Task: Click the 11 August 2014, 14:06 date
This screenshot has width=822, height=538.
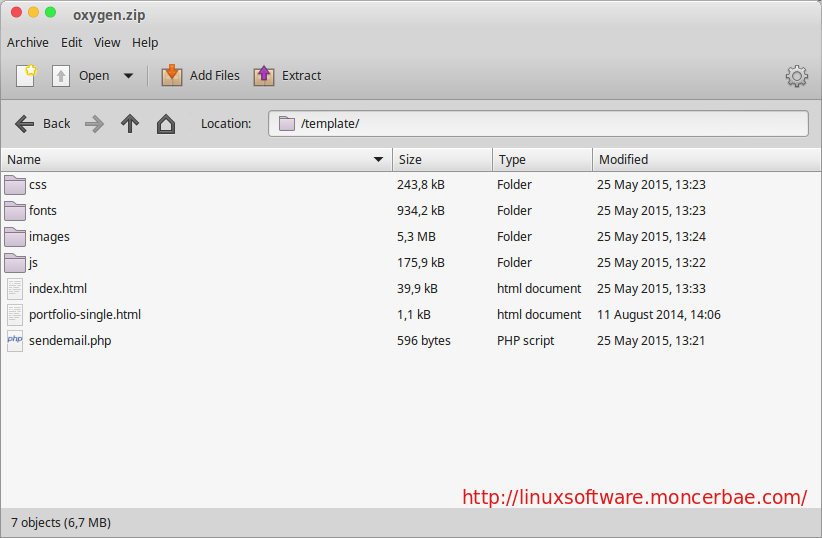Action: pyautogui.click(x=658, y=315)
